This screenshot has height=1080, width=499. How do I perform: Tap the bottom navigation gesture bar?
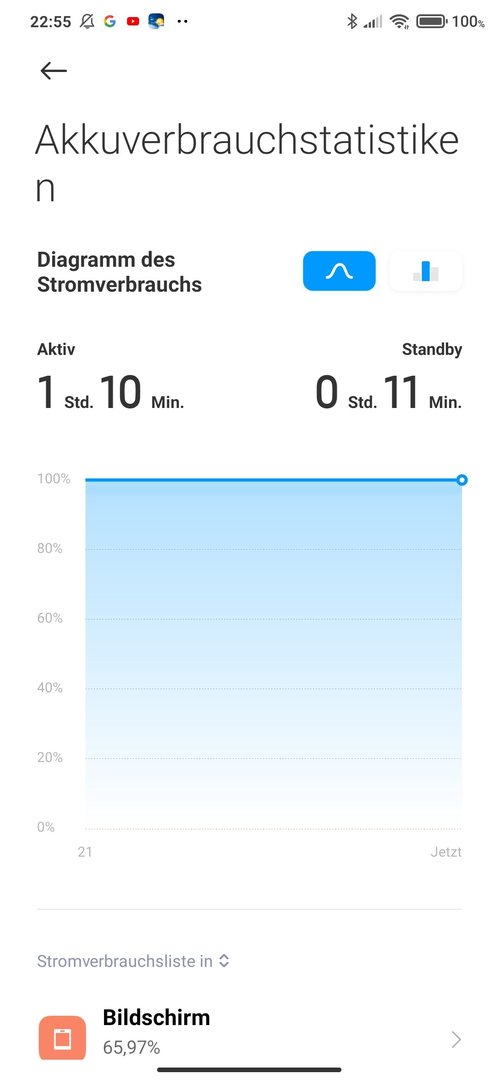click(250, 1070)
